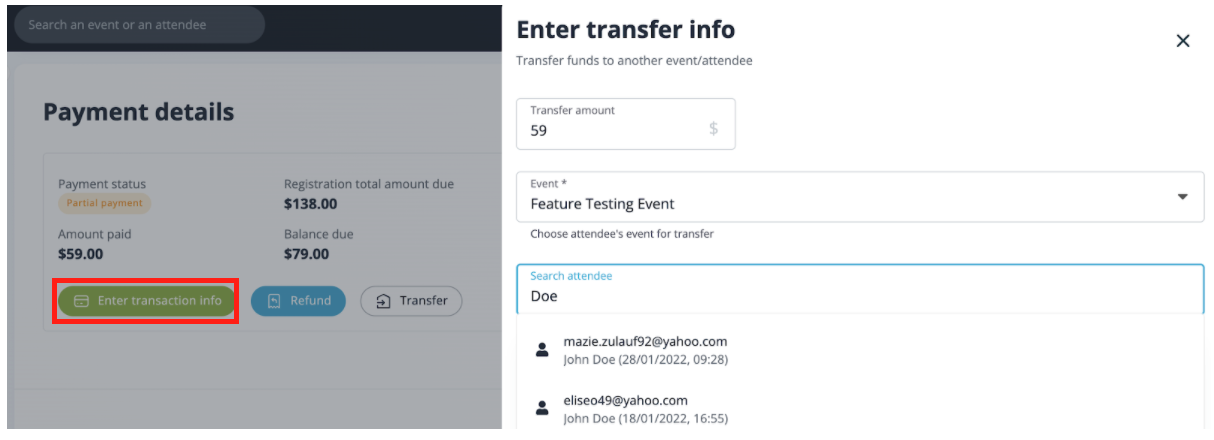Click the event or attendee search bar
Screen dimensions: 1214x440
[140, 25]
